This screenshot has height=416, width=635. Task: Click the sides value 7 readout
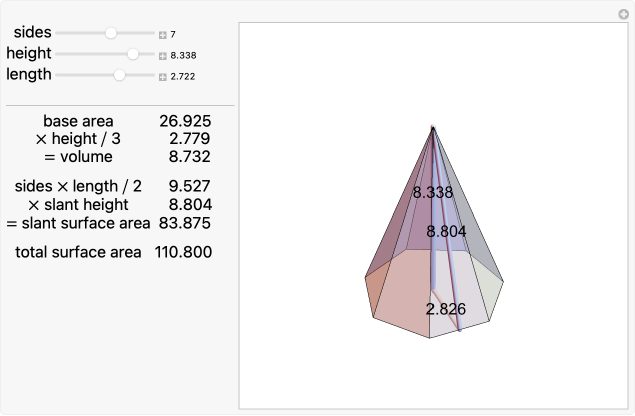173,34
